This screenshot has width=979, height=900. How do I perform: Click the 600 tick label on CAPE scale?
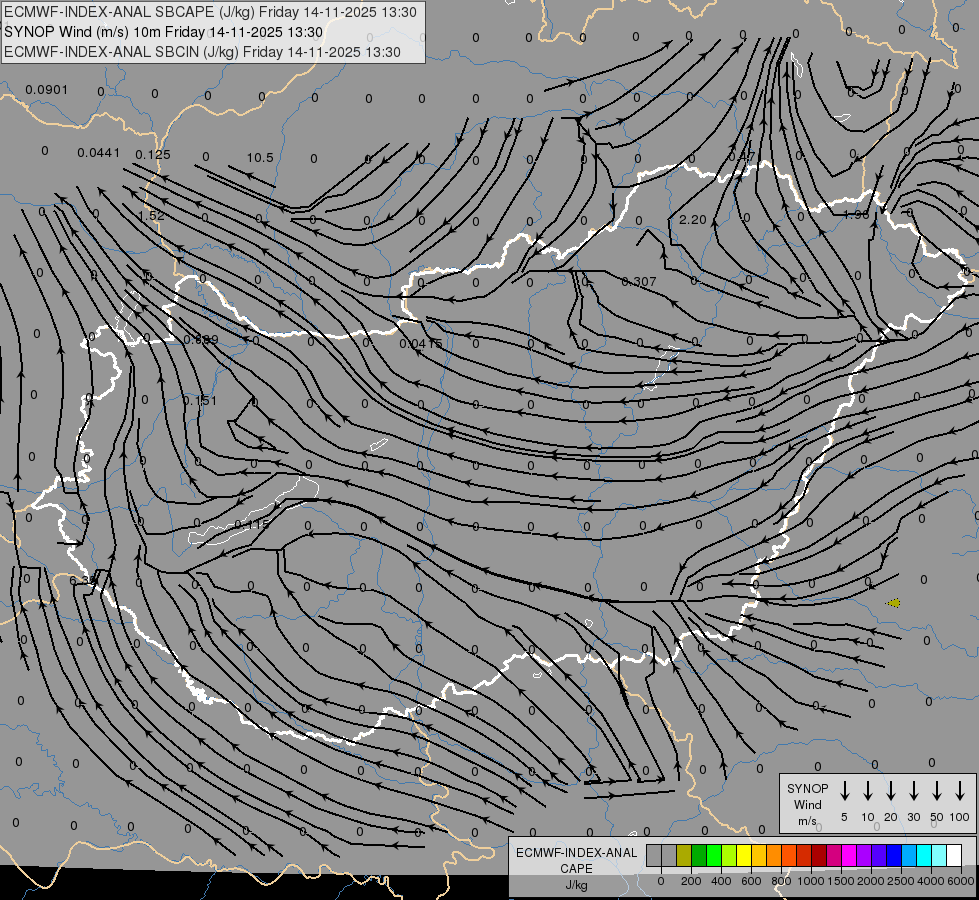(x=751, y=881)
